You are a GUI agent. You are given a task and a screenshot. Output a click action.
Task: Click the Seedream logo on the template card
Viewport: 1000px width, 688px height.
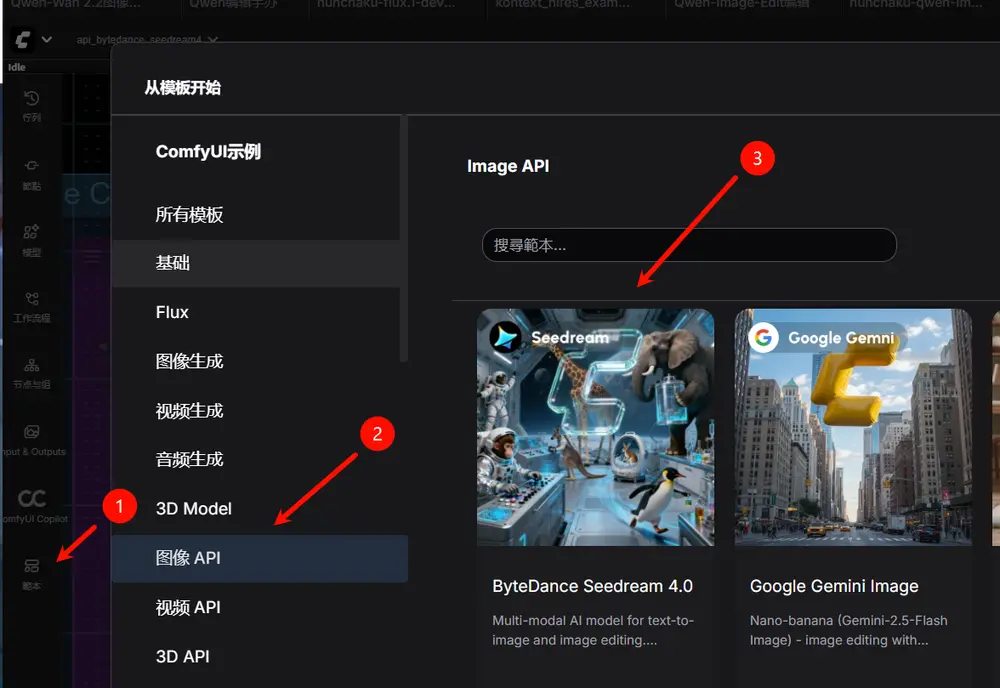tap(505, 338)
